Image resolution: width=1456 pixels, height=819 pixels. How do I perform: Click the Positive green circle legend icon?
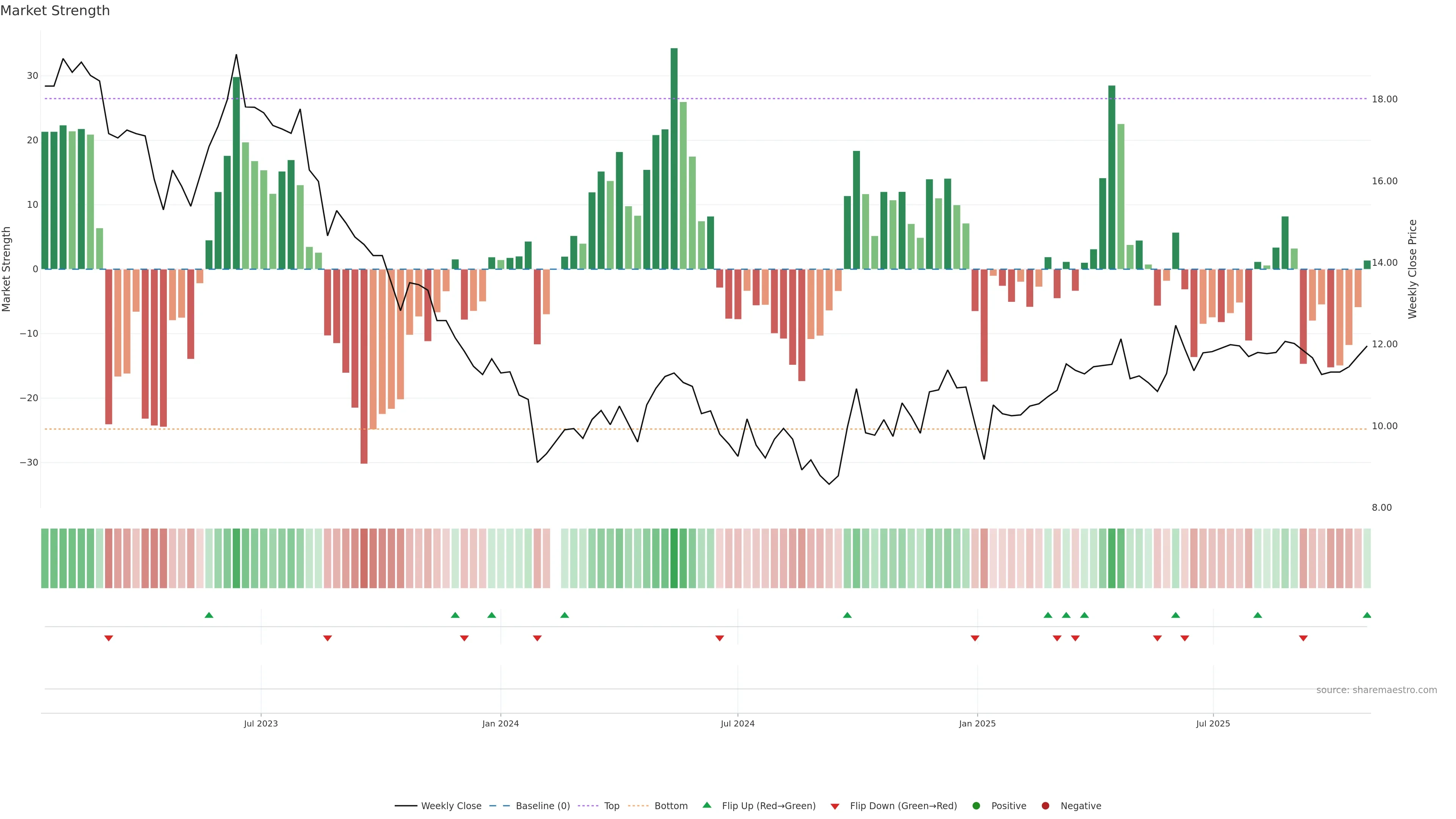[976, 806]
